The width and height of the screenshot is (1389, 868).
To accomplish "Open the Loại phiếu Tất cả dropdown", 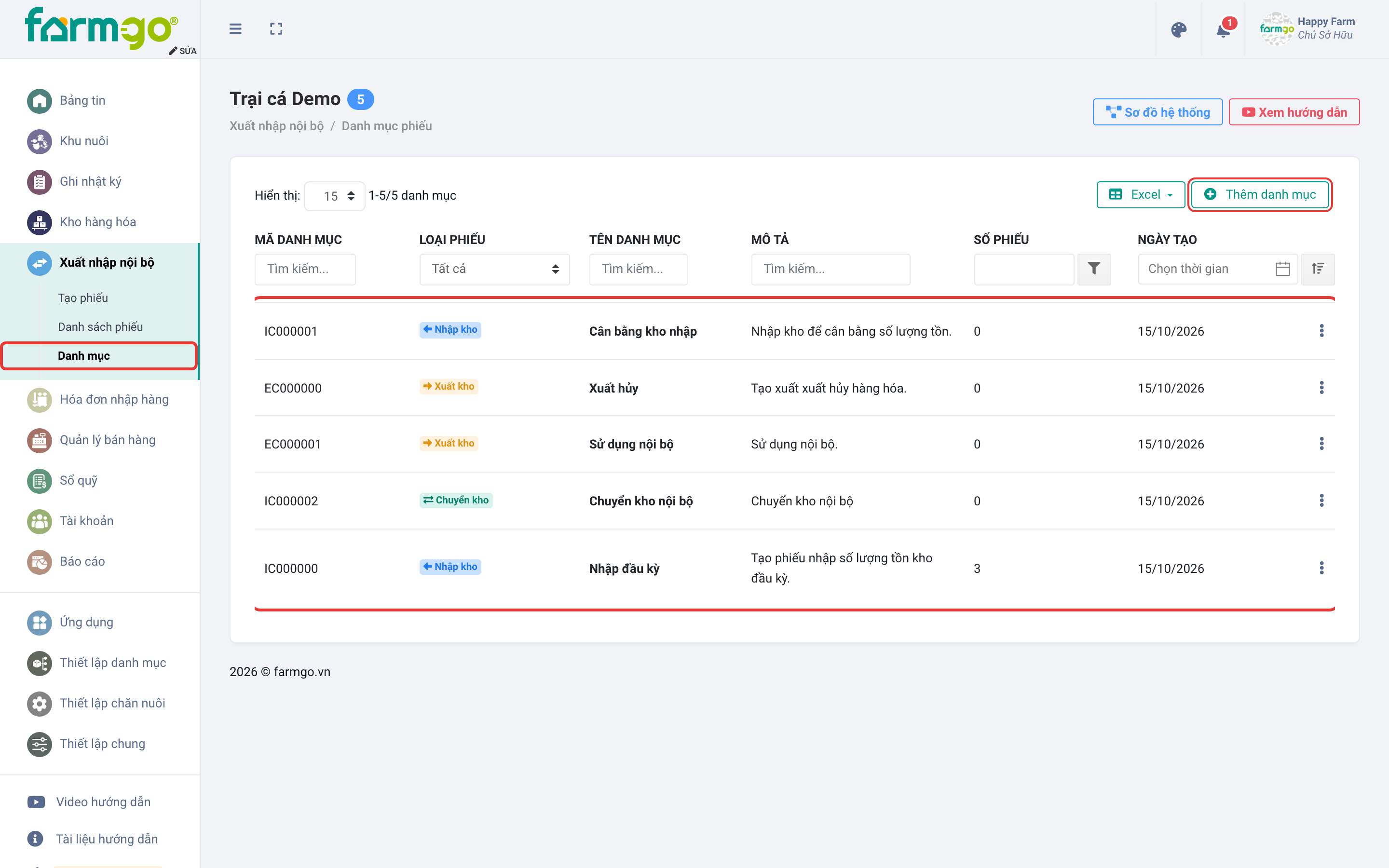I will coord(494,269).
